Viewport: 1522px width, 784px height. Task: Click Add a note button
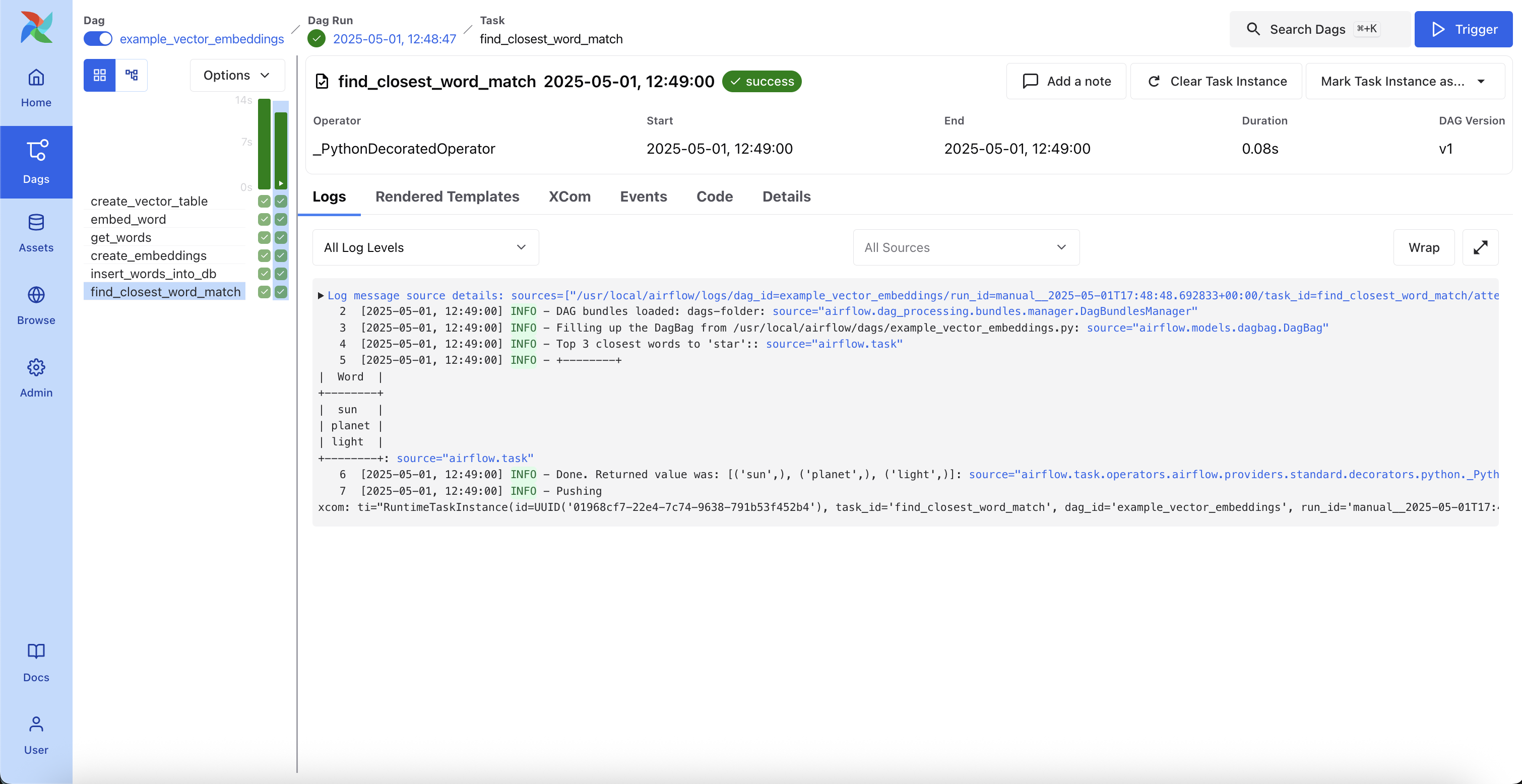pyautogui.click(x=1066, y=81)
